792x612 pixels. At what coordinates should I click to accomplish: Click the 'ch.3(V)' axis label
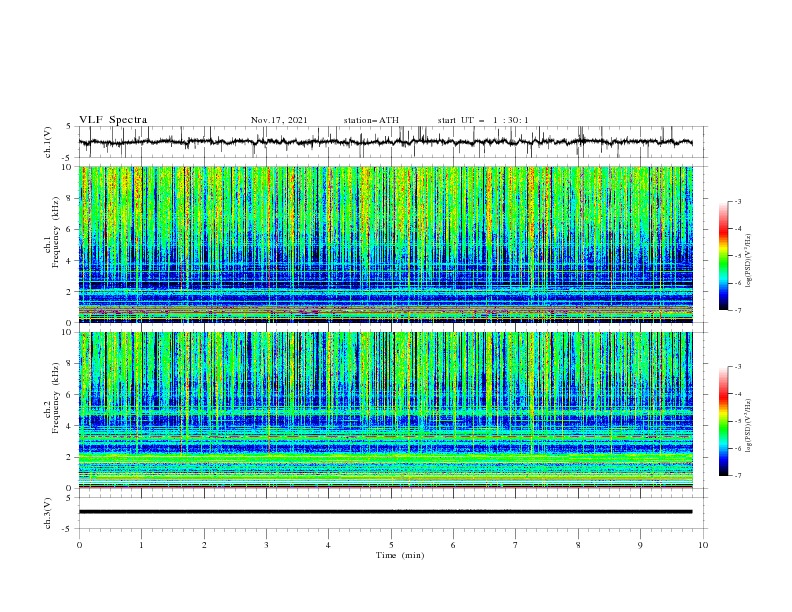click(48, 513)
